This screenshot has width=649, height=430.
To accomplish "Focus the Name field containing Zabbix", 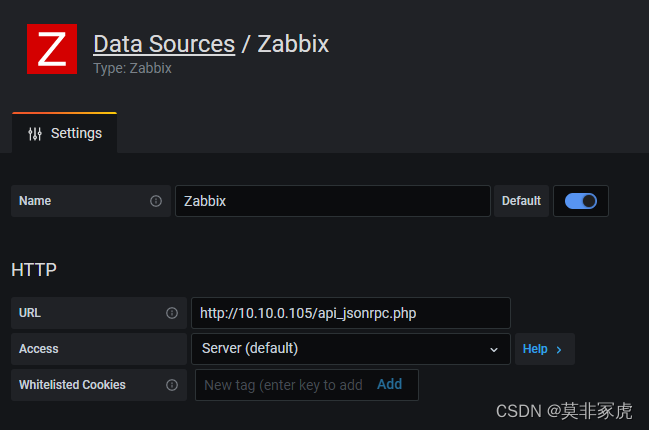I will 333,201.
